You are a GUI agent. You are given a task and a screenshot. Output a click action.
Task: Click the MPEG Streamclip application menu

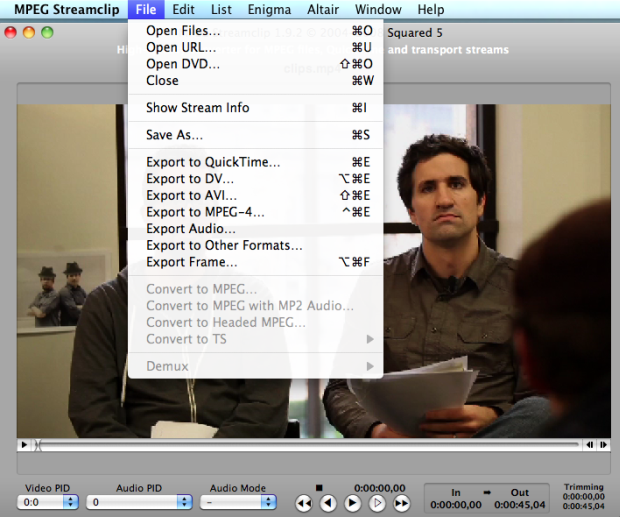click(x=67, y=9)
